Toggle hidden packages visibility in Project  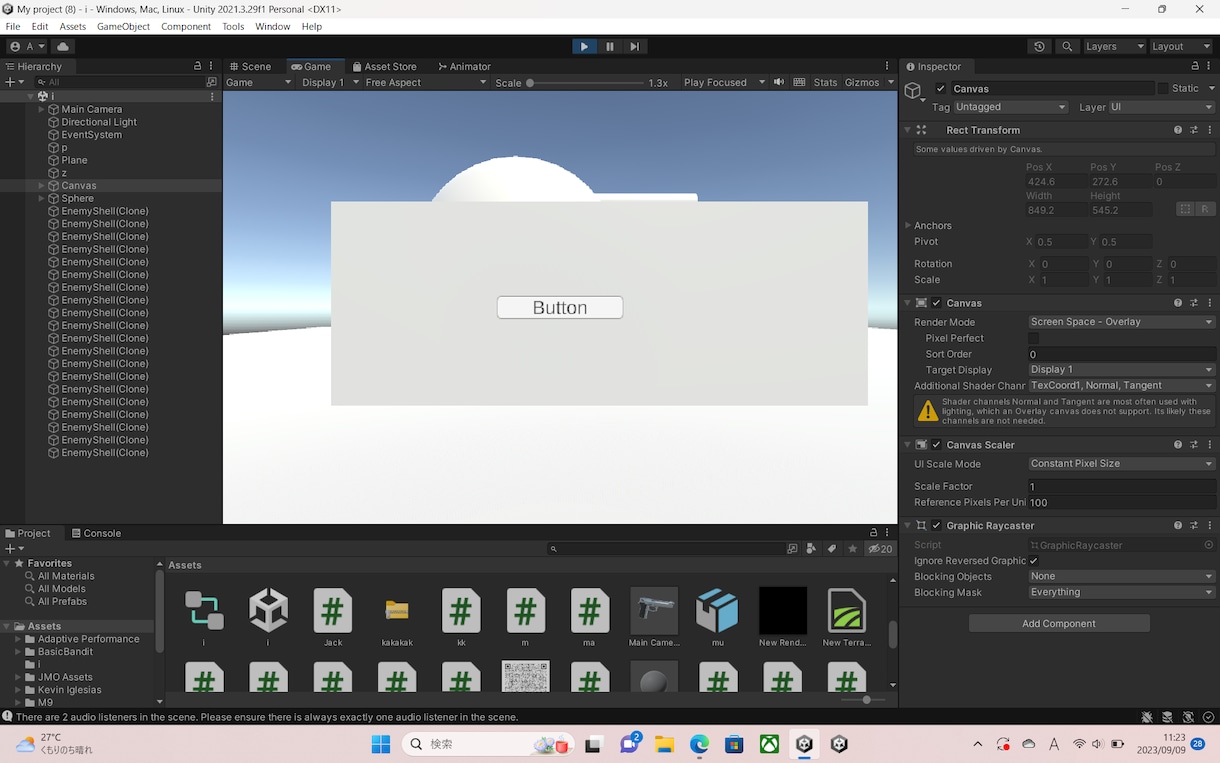point(880,549)
